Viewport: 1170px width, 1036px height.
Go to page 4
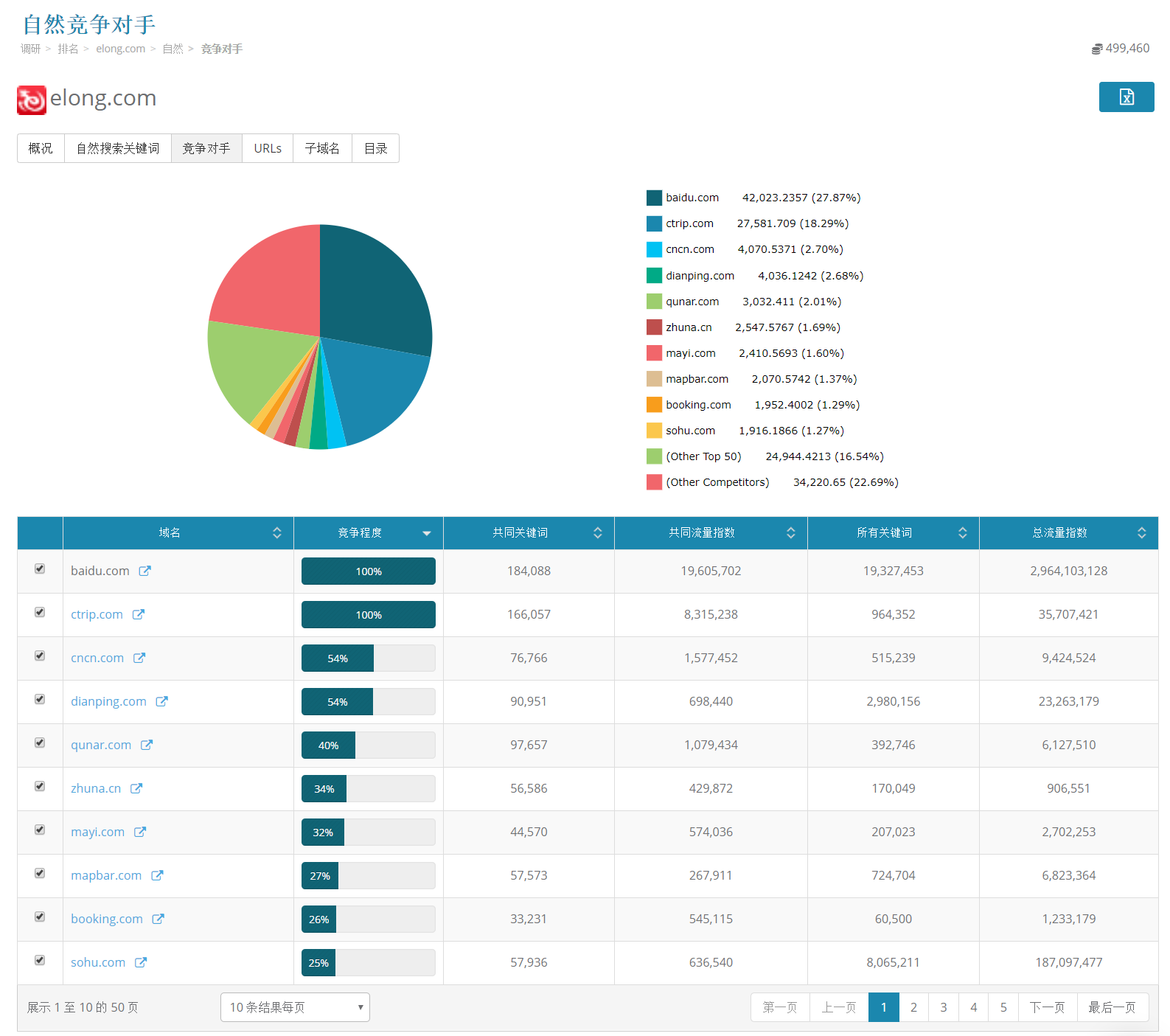click(974, 1007)
